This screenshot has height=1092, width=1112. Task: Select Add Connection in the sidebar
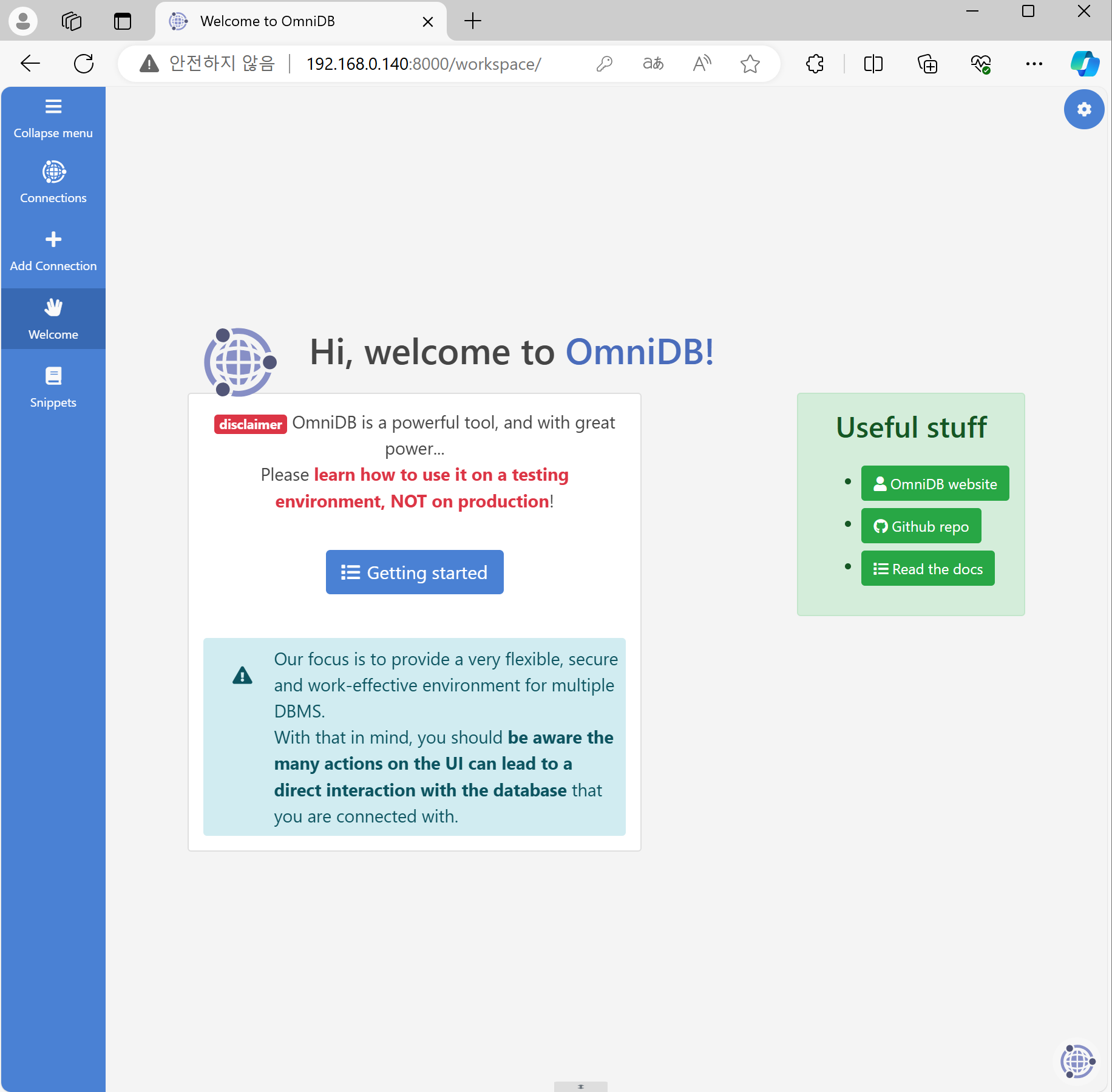click(x=53, y=249)
